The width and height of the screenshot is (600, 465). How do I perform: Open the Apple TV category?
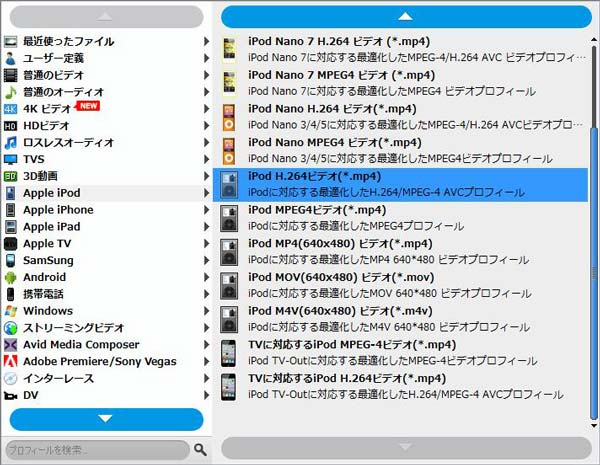pyautogui.click(x=106, y=244)
